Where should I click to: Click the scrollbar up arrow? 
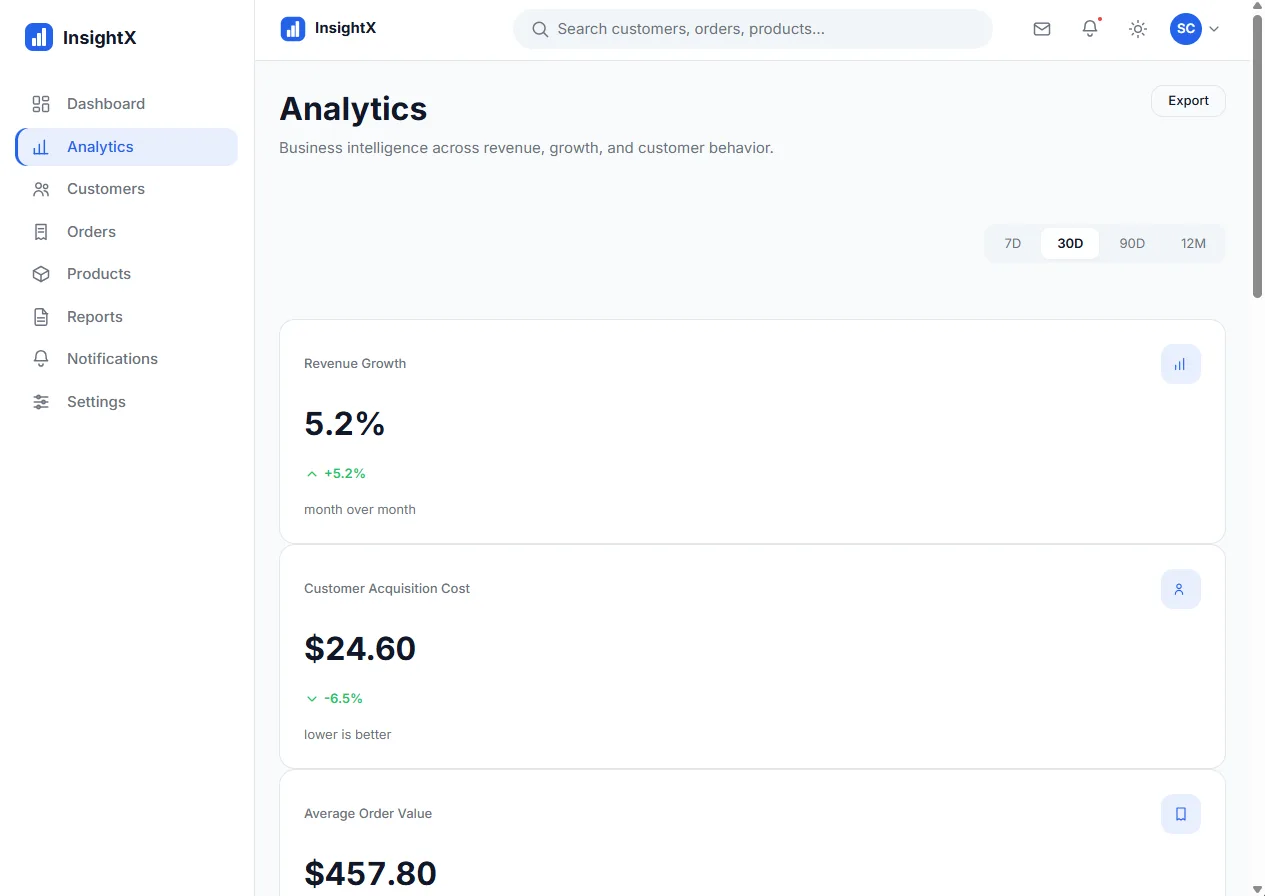1257,6
